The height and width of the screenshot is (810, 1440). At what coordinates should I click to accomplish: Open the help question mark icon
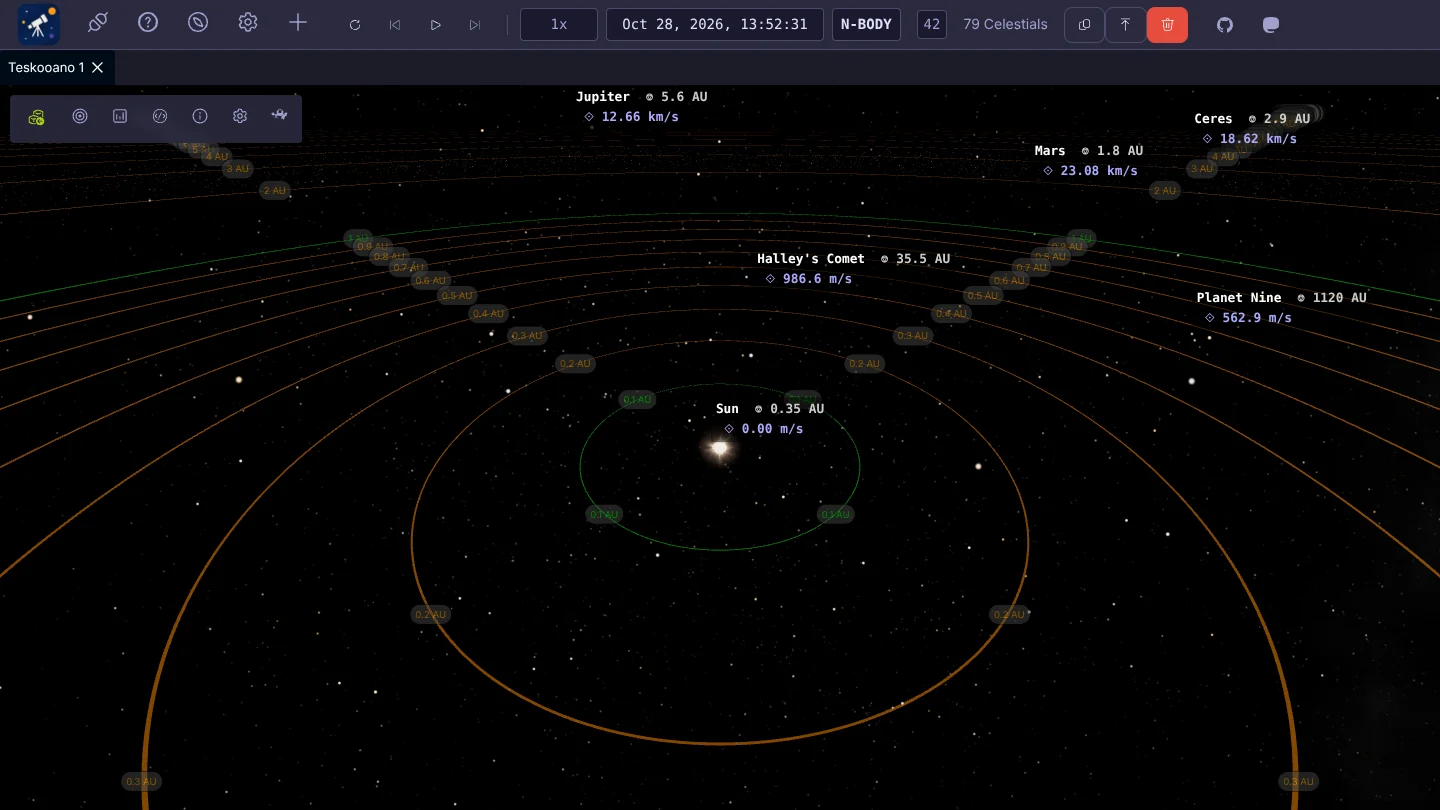pyautogui.click(x=148, y=23)
